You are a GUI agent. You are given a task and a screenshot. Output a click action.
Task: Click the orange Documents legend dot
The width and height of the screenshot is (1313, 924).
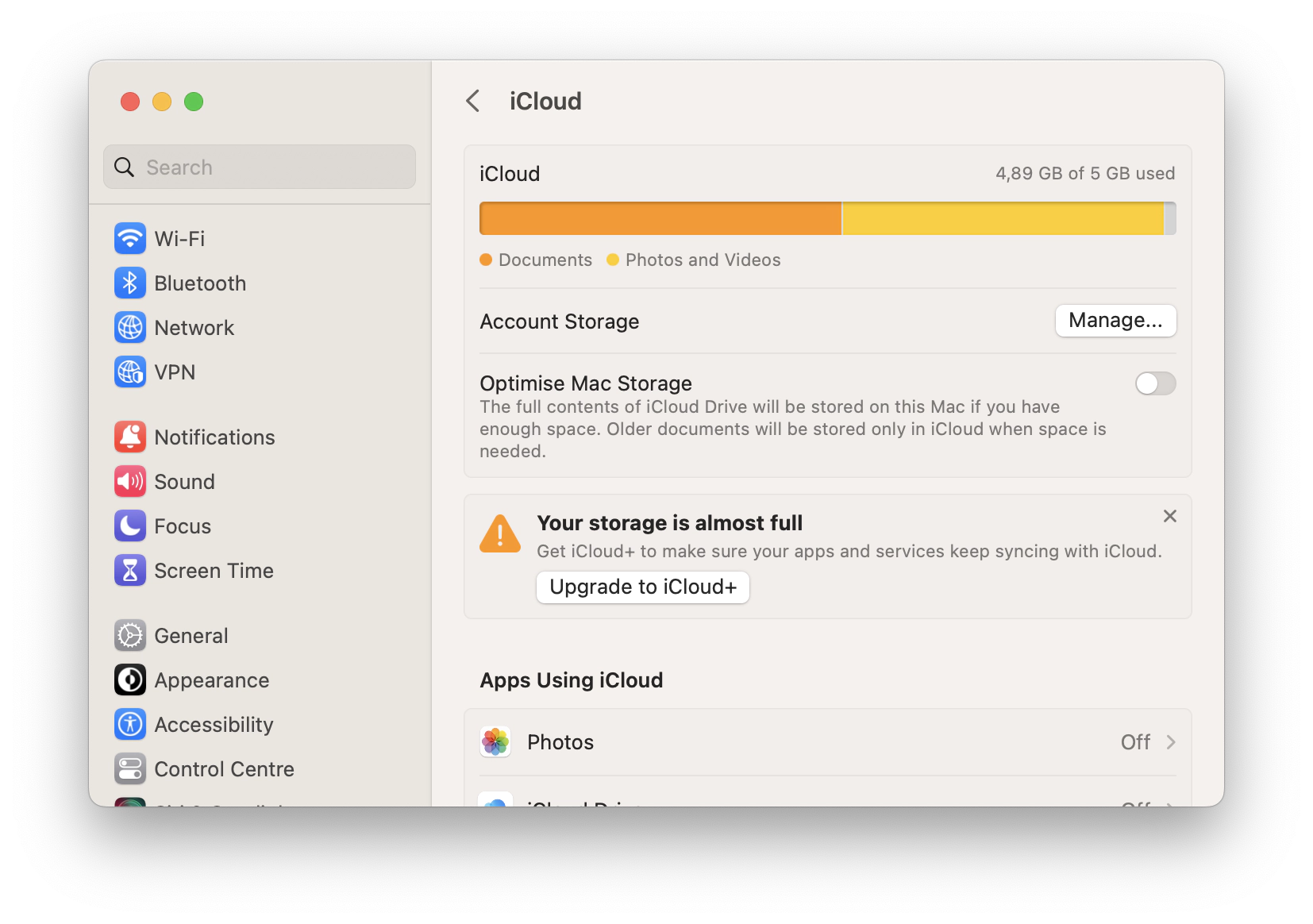tap(486, 260)
